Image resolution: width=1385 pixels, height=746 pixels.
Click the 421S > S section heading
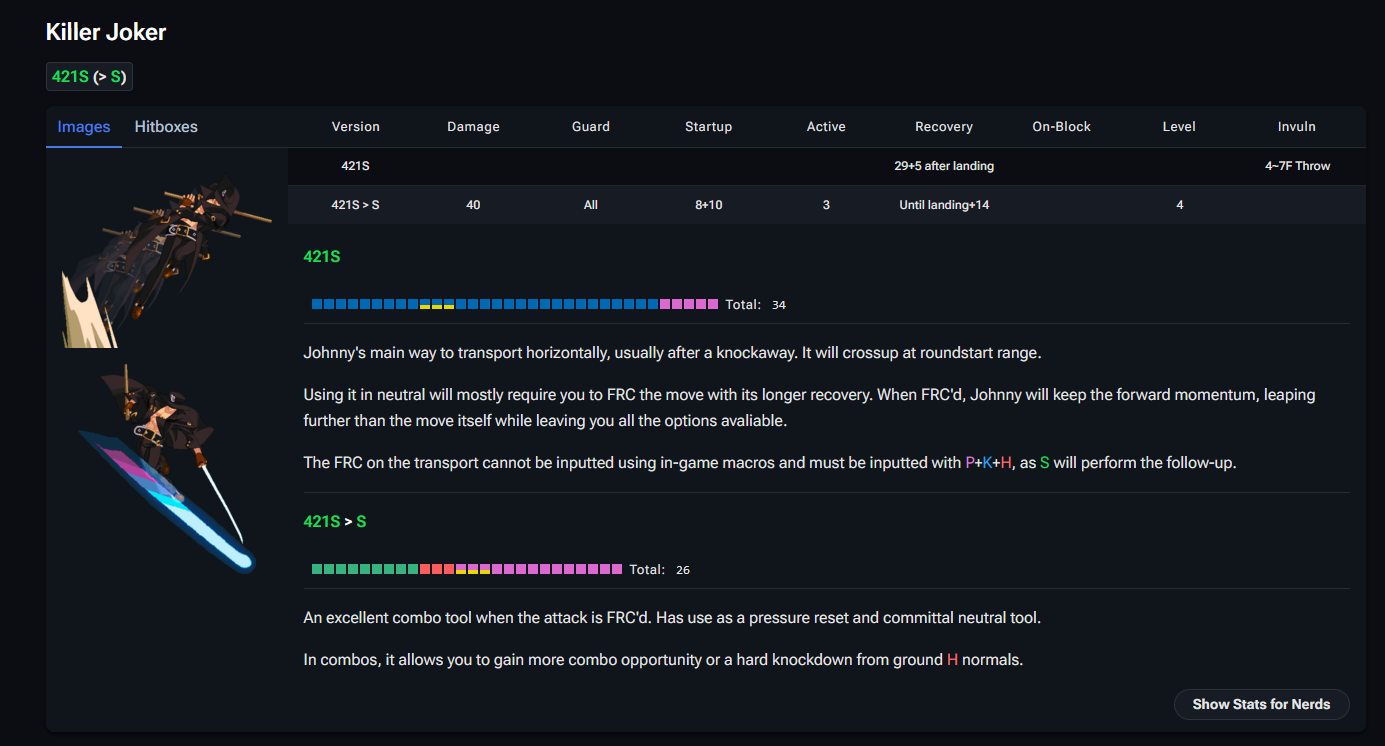pos(335,522)
